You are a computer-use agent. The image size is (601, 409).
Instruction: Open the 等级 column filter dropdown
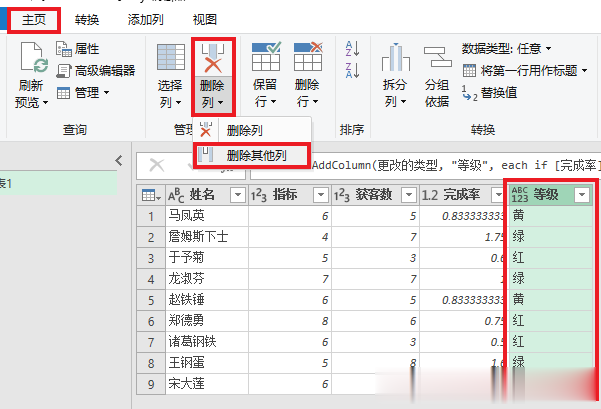[582, 195]
